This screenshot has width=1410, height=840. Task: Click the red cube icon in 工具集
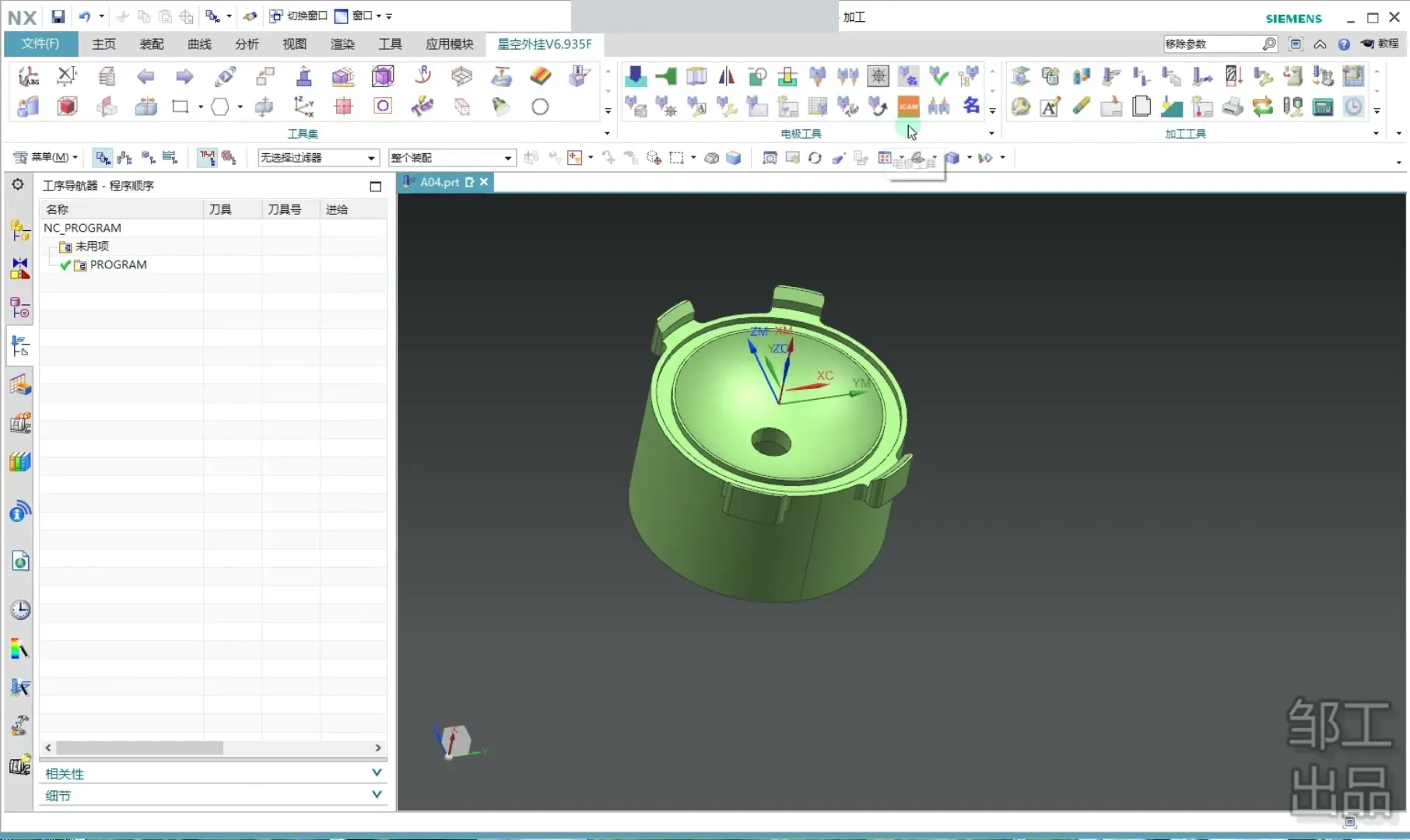click(68, 107)
